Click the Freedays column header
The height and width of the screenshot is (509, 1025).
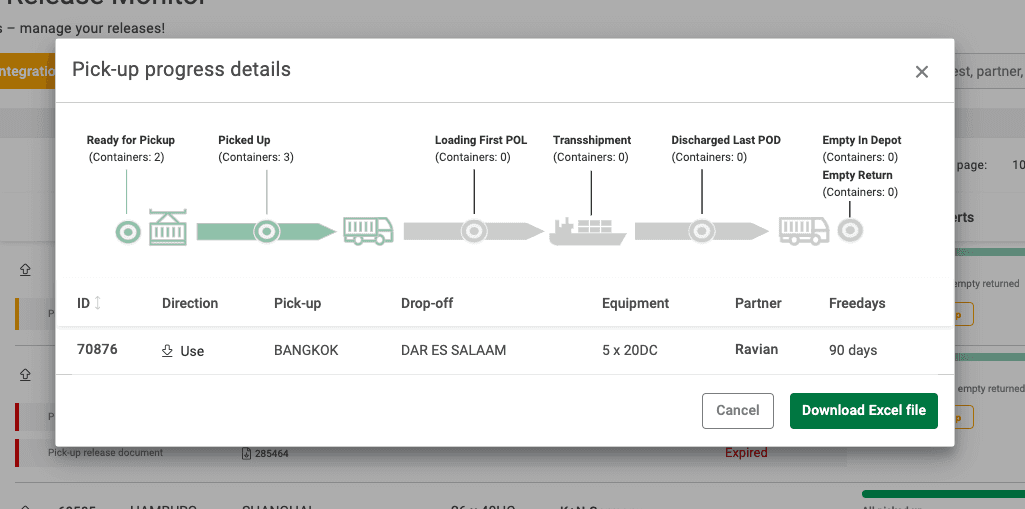point(857,303)
